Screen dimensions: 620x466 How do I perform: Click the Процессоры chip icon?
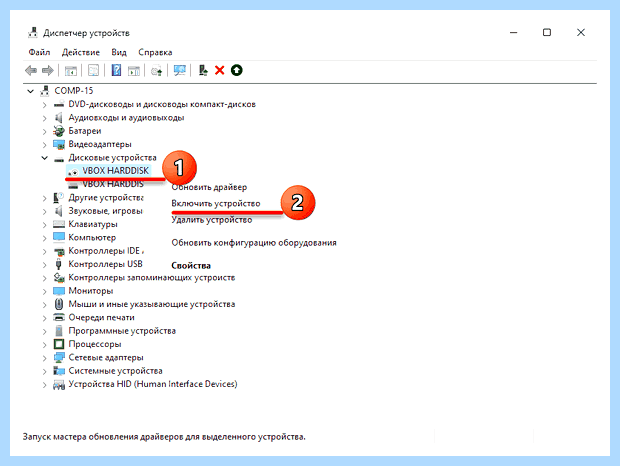tap(59, 344)
